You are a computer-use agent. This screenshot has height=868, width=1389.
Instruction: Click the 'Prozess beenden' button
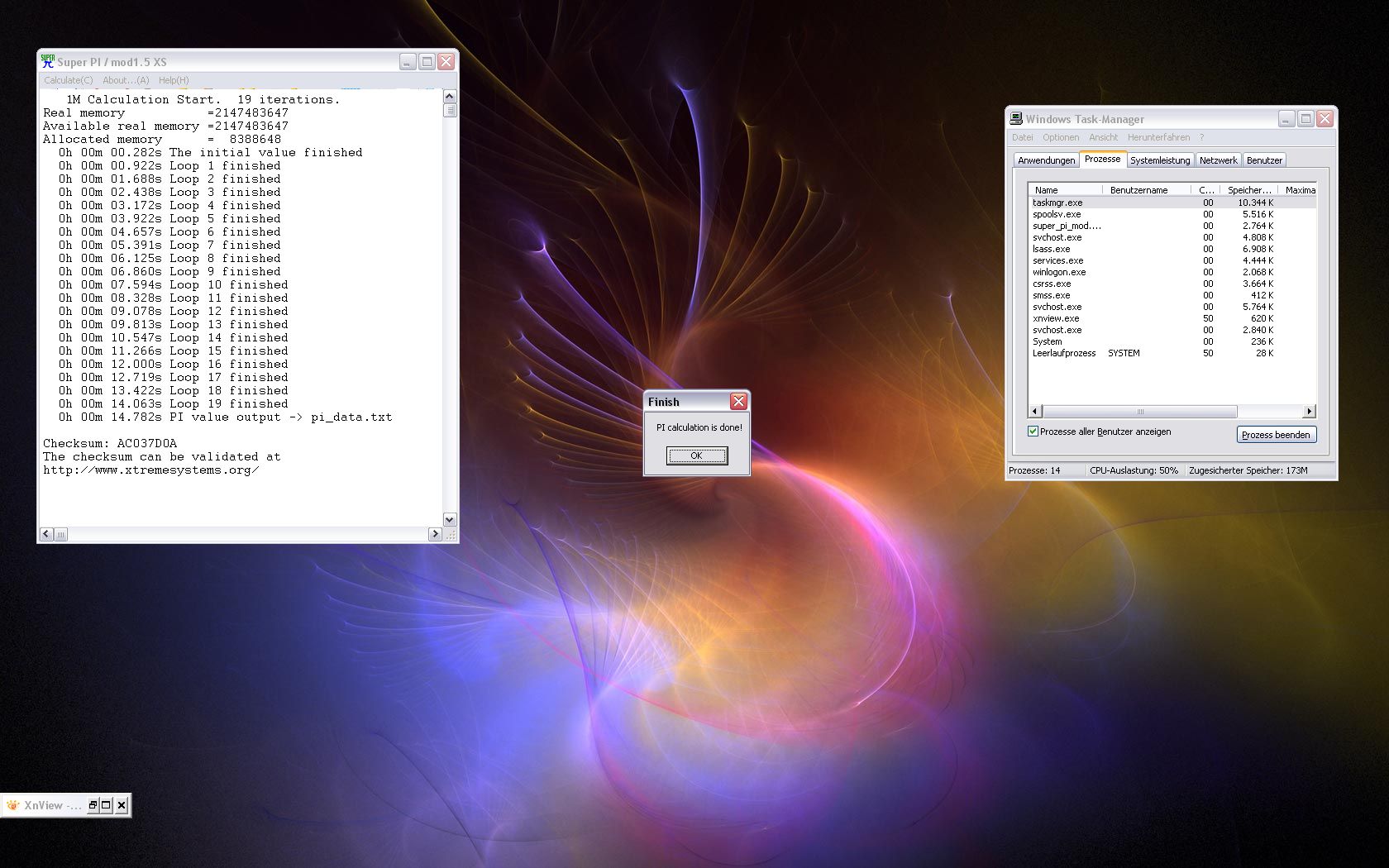(1276, 435)
